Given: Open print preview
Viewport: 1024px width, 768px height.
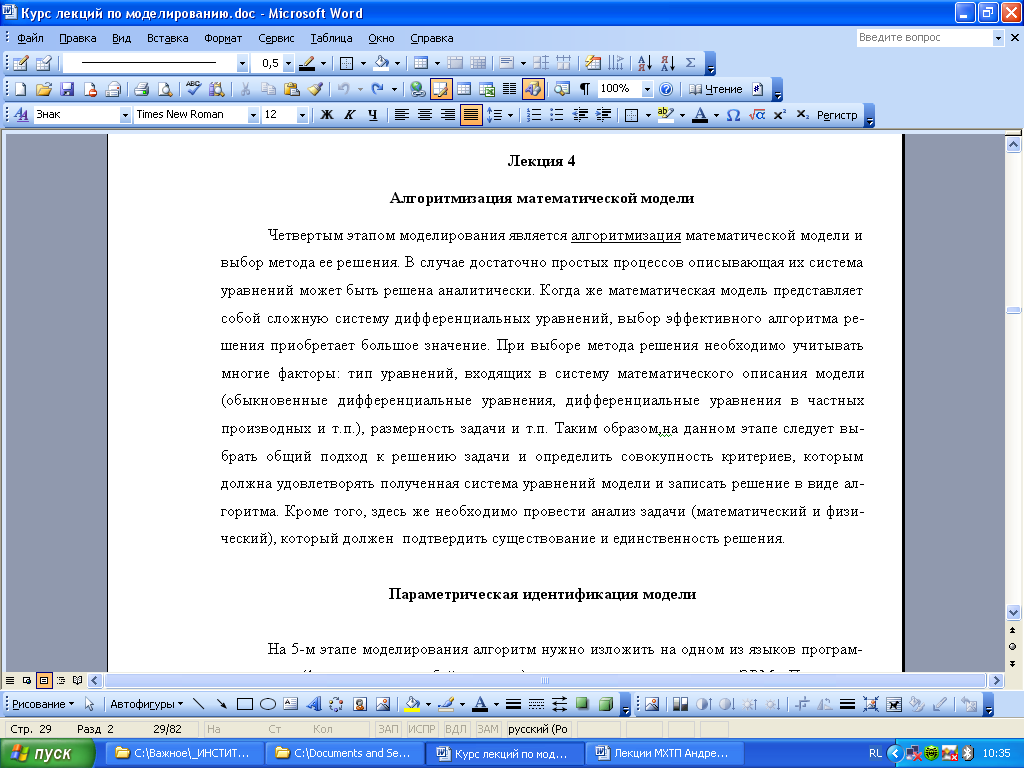Looking at the screenshot, I should coord(165,89).
